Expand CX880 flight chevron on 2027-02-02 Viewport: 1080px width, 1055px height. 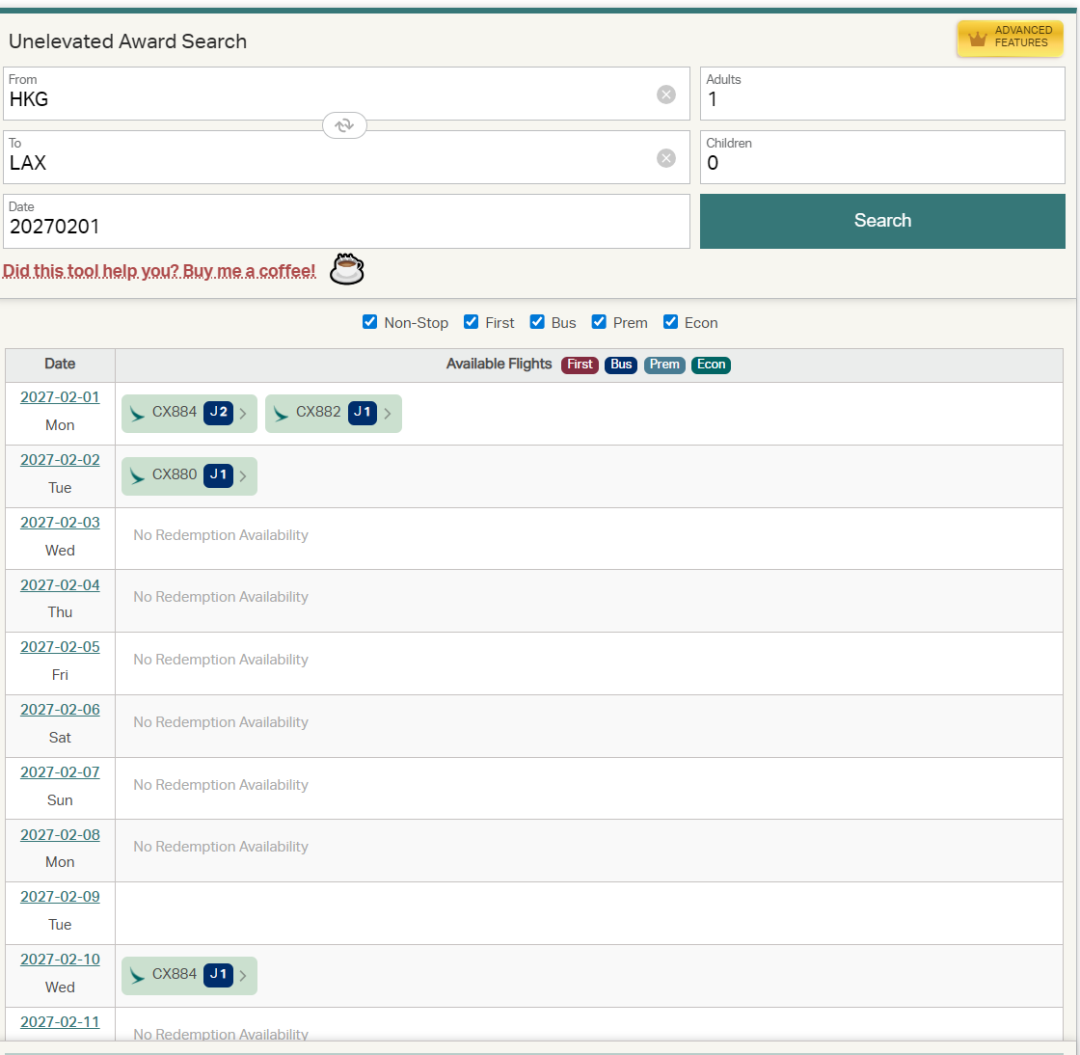(x=243, y=477)
